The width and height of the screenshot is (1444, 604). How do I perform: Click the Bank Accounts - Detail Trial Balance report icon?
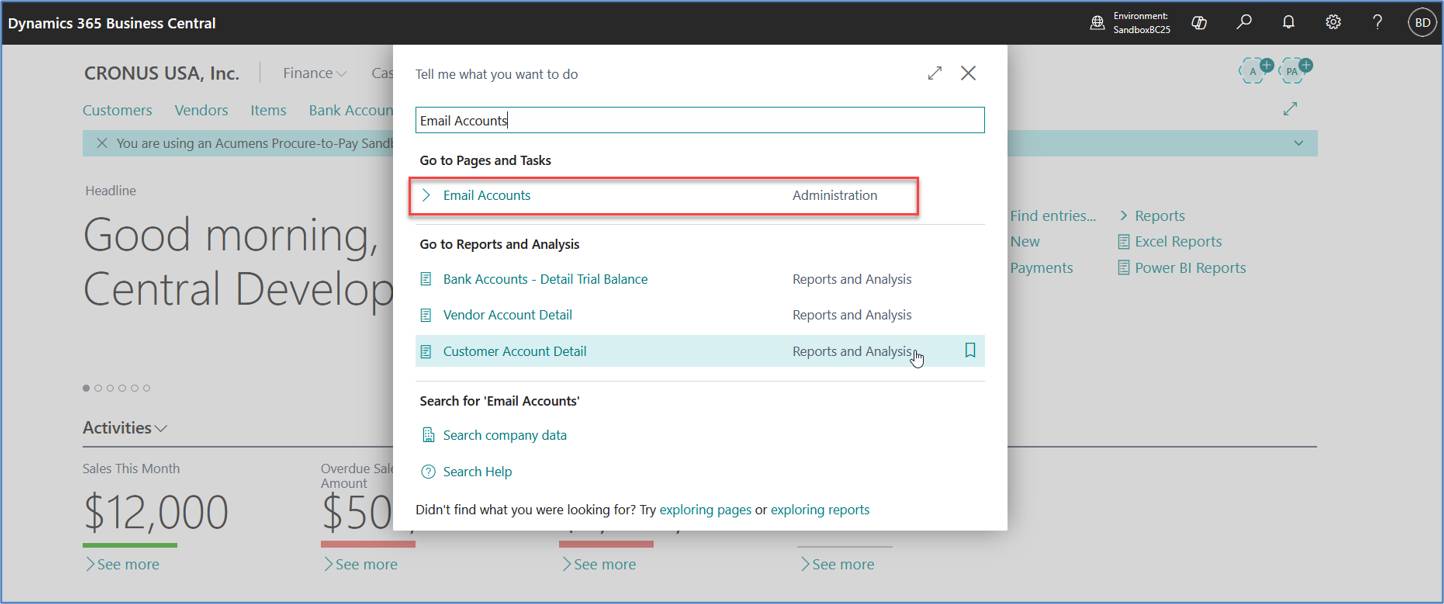click(427, 279)
